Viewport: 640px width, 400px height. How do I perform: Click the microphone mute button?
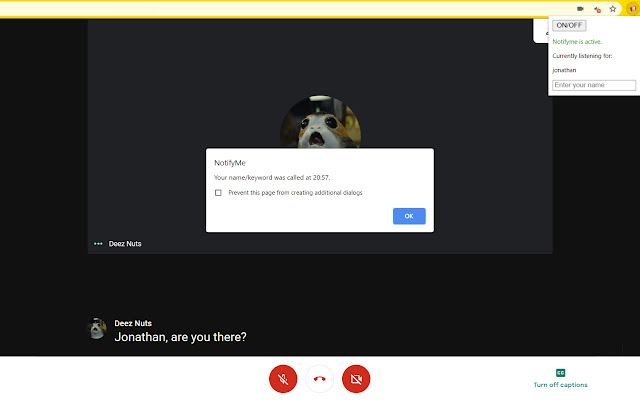click(x=283, y=379)
